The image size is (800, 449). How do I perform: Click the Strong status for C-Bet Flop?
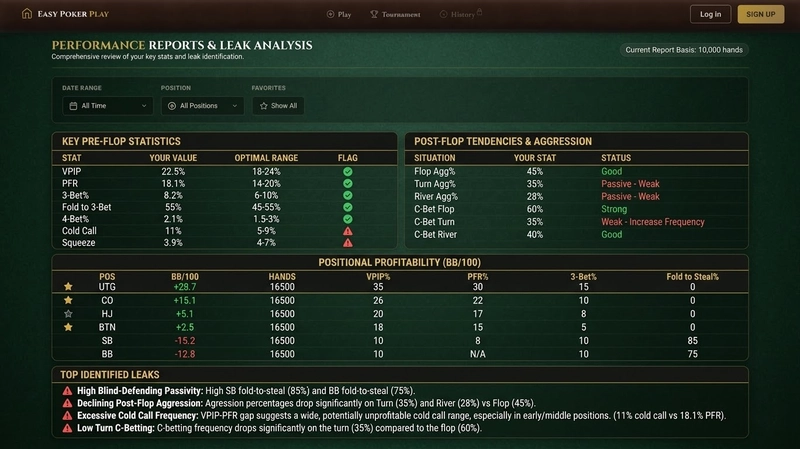click(614, 209)
